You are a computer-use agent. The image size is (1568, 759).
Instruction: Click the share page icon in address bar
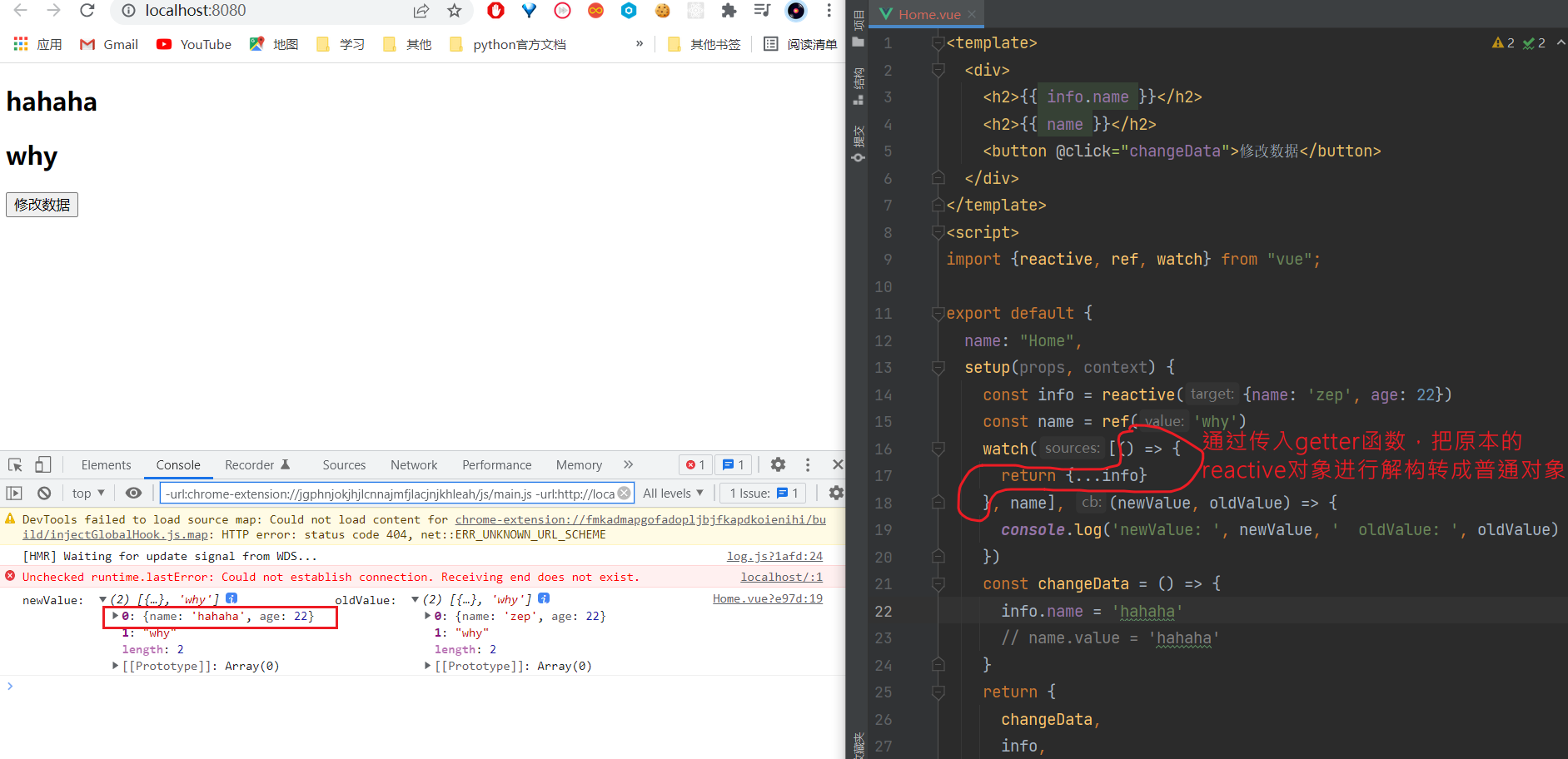[x=421, y=11]
